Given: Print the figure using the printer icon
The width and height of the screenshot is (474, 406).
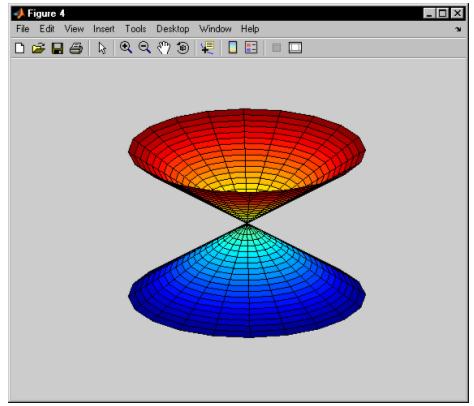Looking at the screenshot, I should (x=76, y=48).
